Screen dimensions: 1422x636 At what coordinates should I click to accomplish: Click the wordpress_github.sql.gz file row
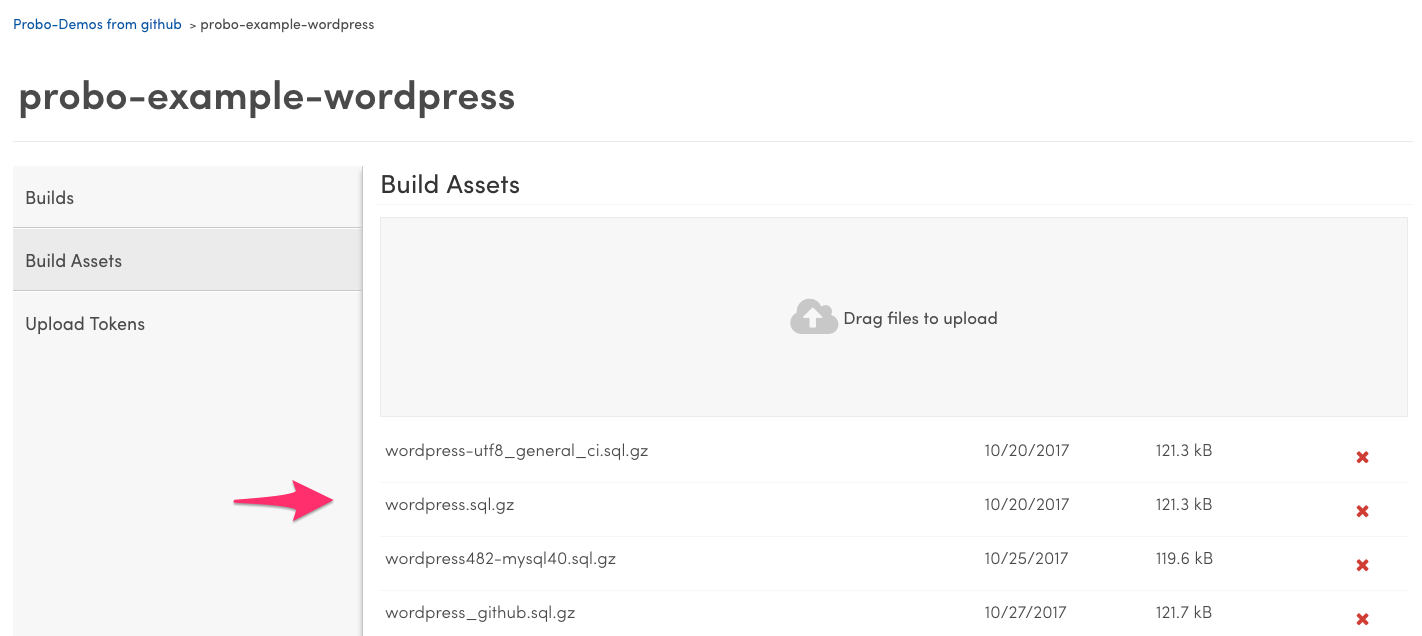click(x=481, y=612)
